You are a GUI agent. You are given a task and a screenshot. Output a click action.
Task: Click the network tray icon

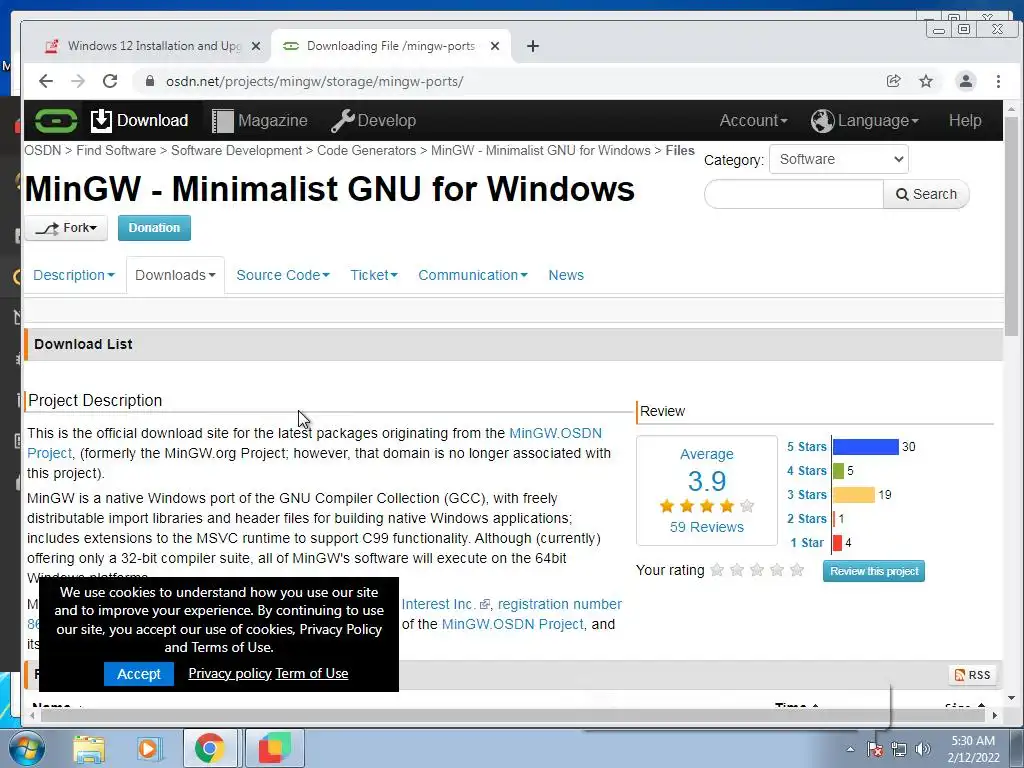[x=899, y=749]
